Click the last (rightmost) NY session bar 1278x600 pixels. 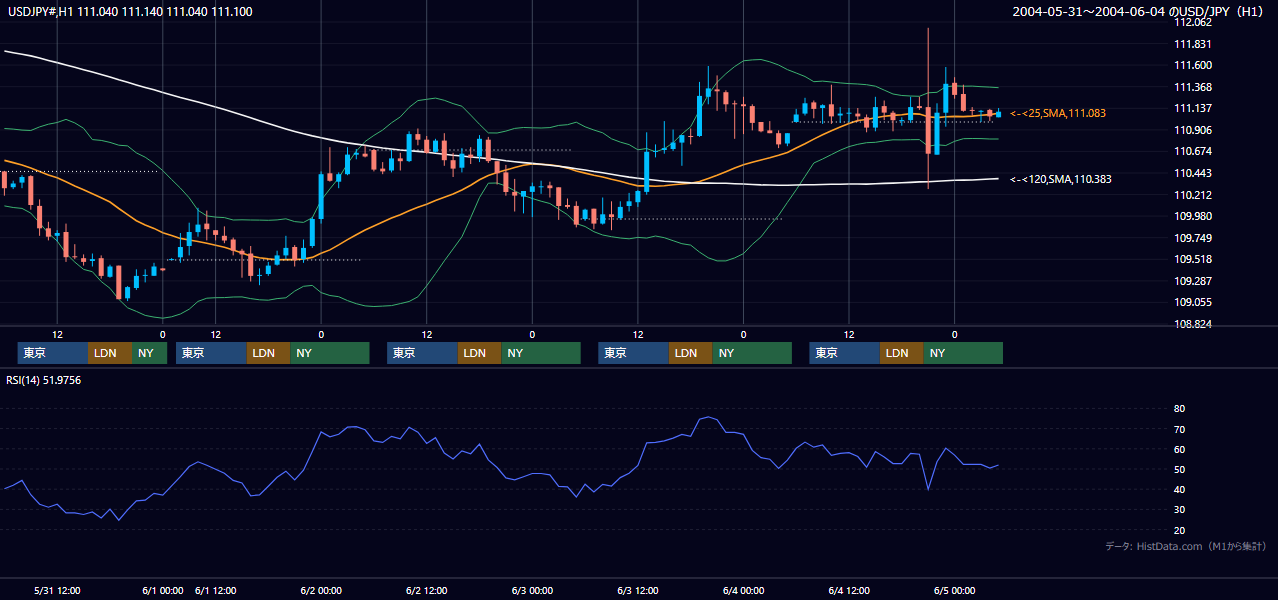click(963, 353)
